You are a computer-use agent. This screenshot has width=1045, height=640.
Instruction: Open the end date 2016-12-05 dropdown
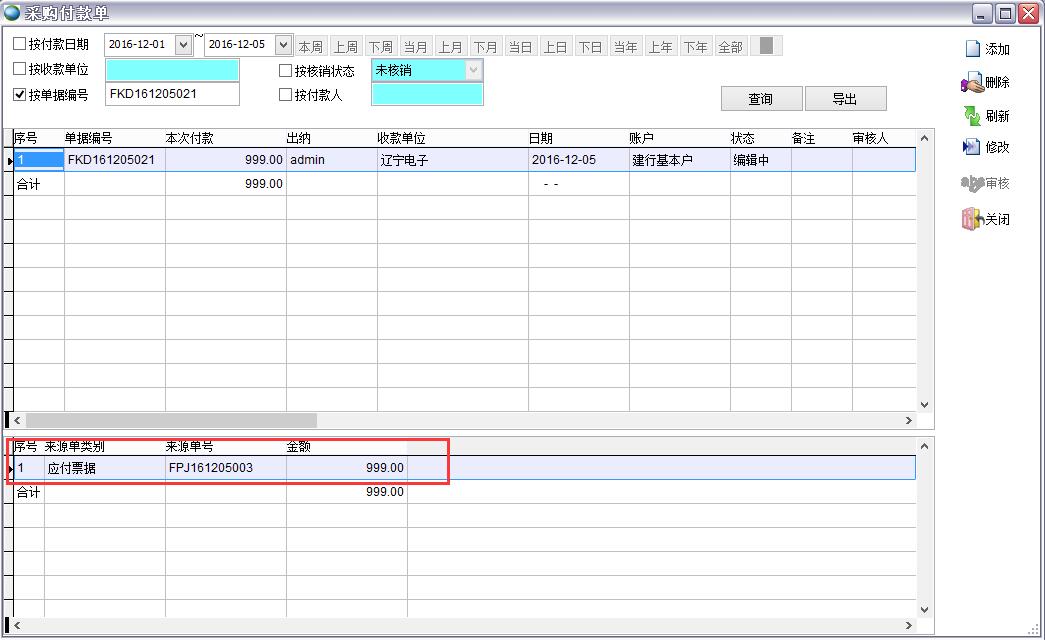[282, 45]
